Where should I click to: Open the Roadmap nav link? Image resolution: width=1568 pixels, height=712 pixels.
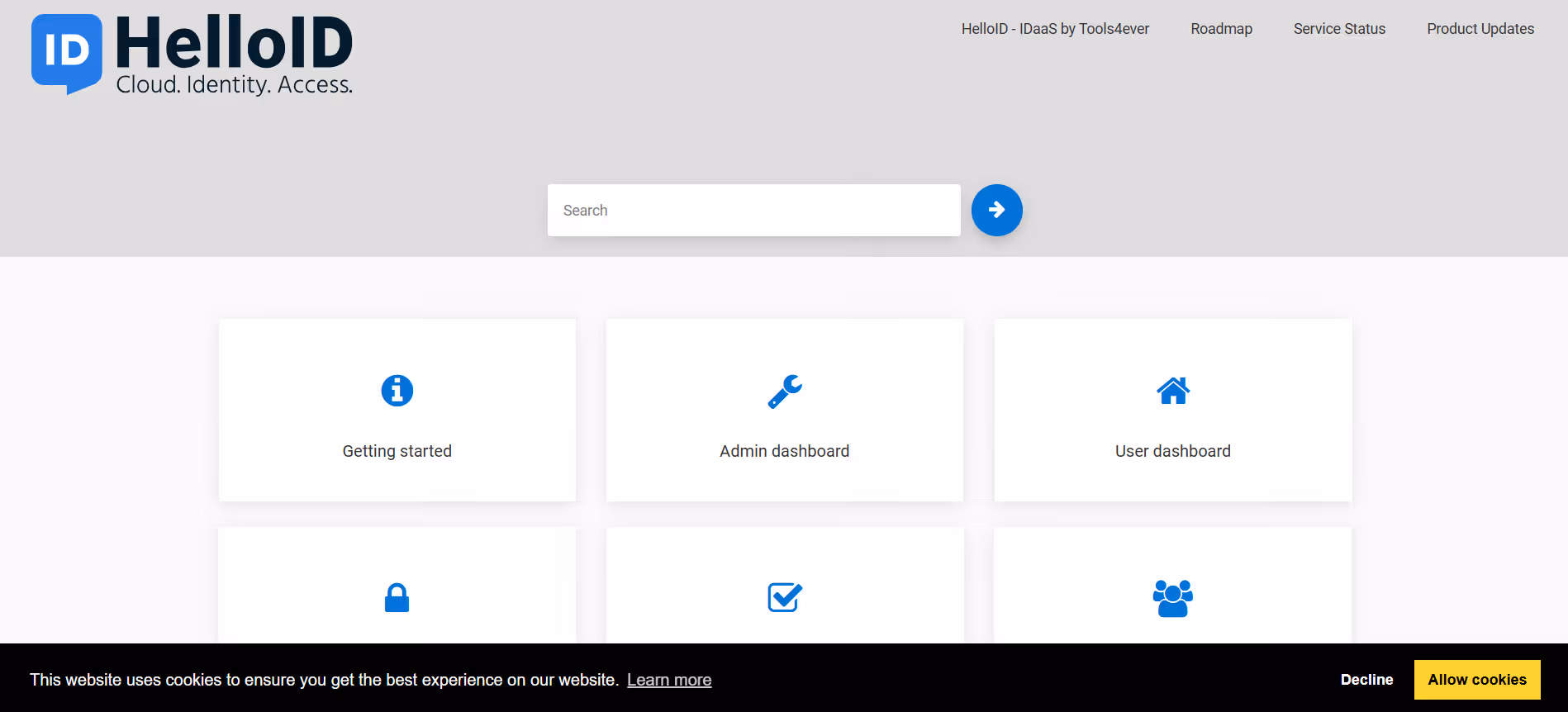pos(1221,29)
